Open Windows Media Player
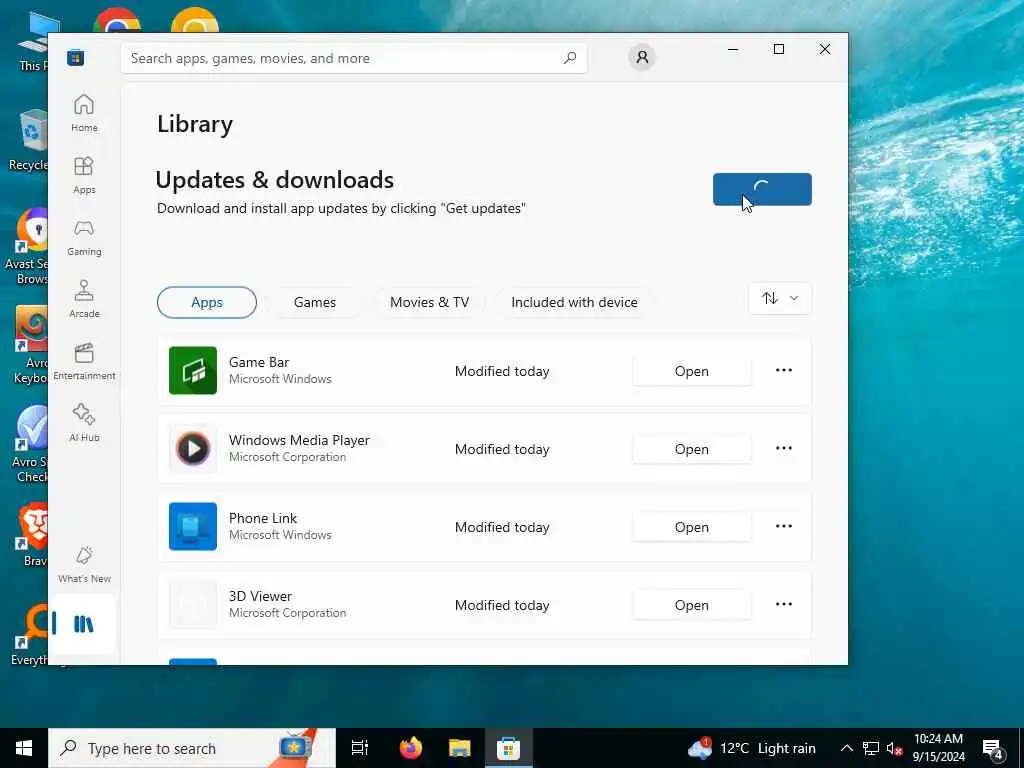This screenshot has height=768, width=1024. point(692,449)
